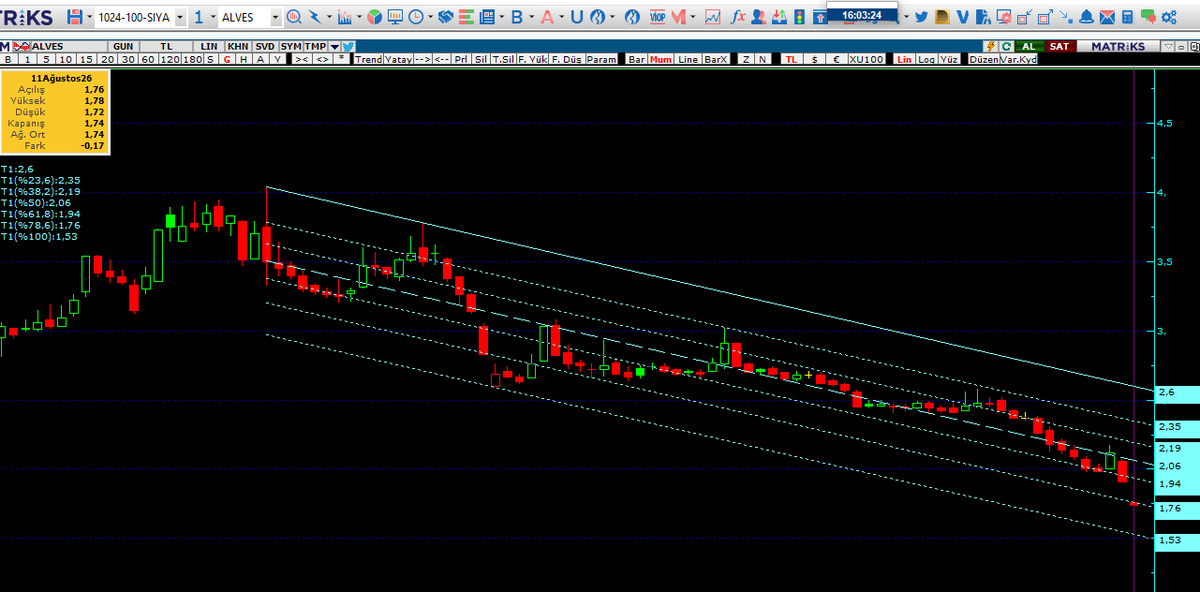This screenshot has width=1200, height=592.
Task: Click the red letter A icon
Action: [547, 17]
